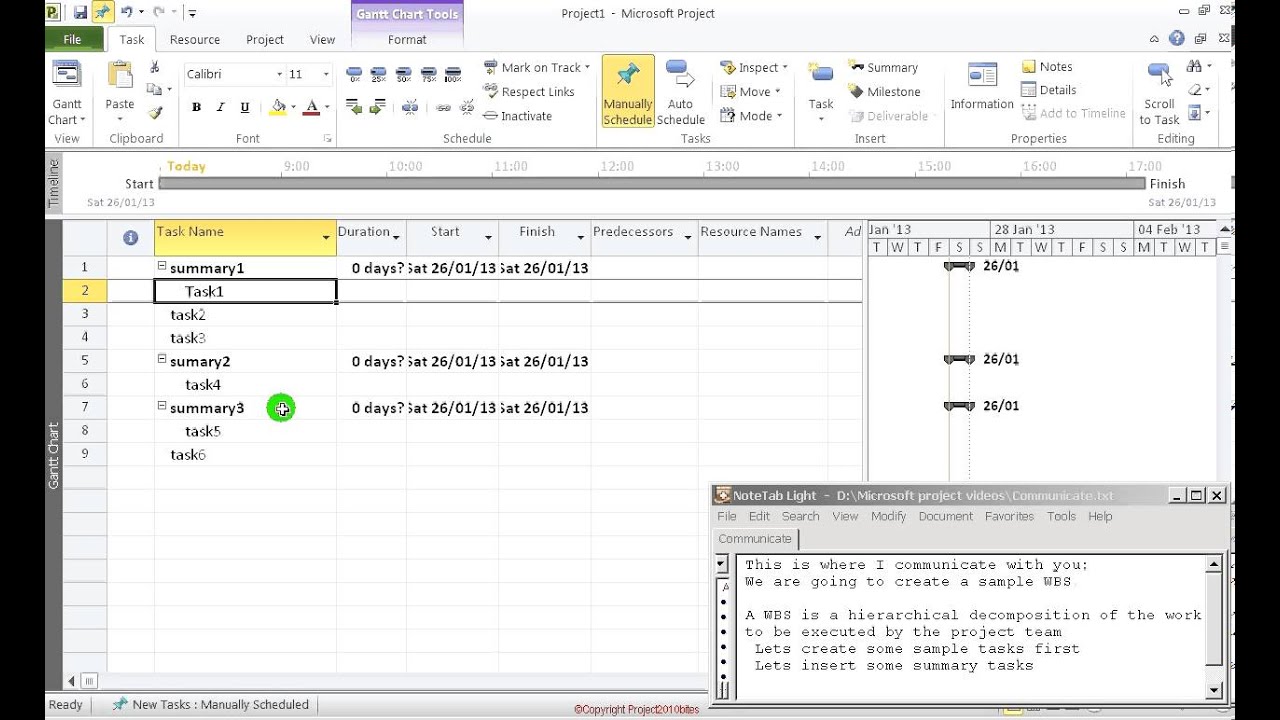Open the Favorites menu in NoteTab Light
This screenshot has height=720, width=1280.
click(1009, 516)
